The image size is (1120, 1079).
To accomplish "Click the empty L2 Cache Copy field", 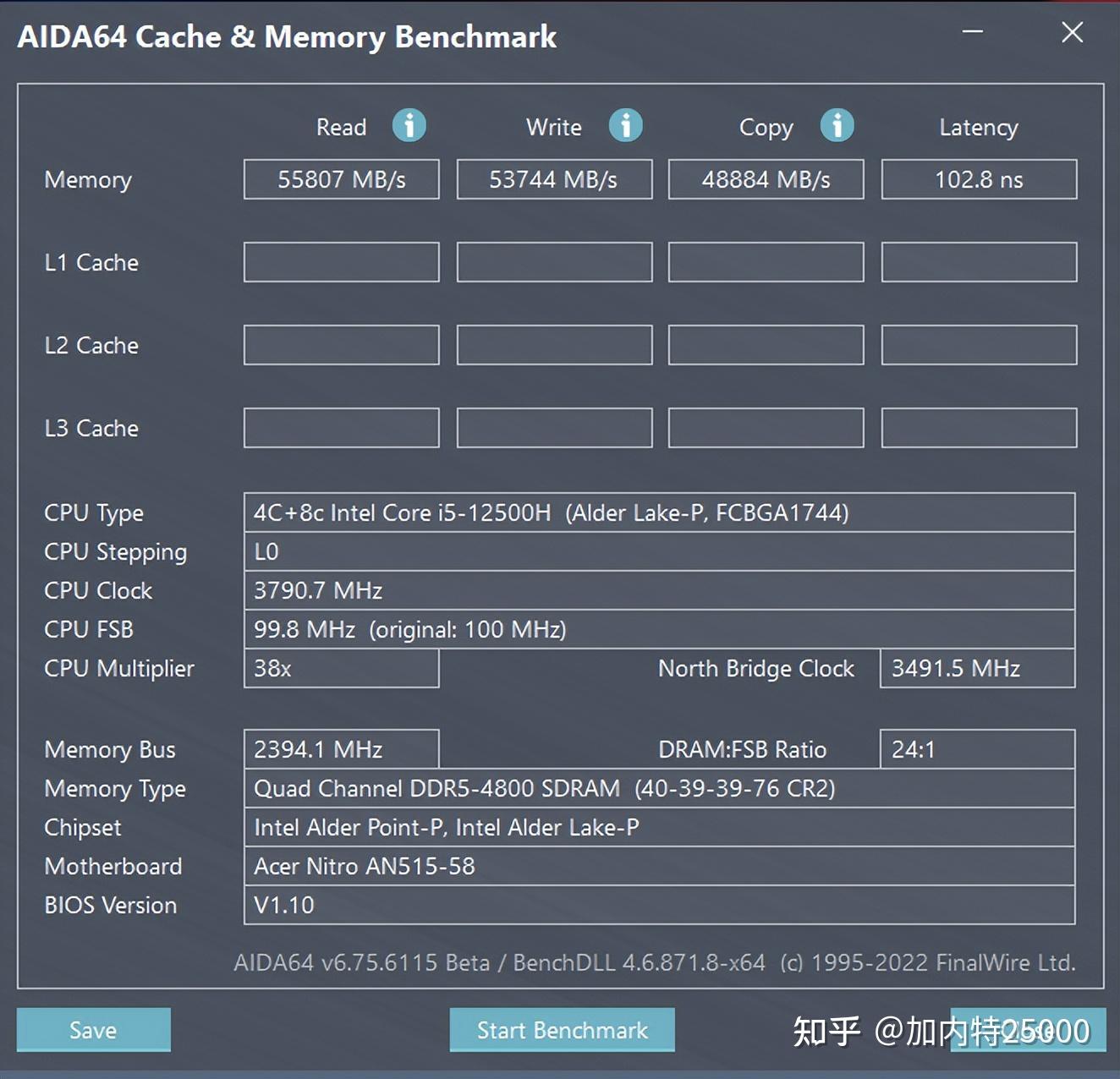I will click(x=766, y=345).
